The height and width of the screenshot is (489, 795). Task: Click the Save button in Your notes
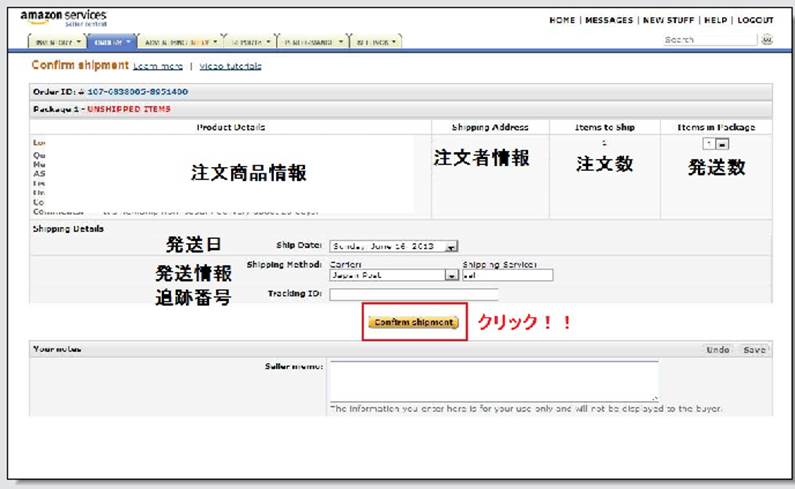(754, 350)
